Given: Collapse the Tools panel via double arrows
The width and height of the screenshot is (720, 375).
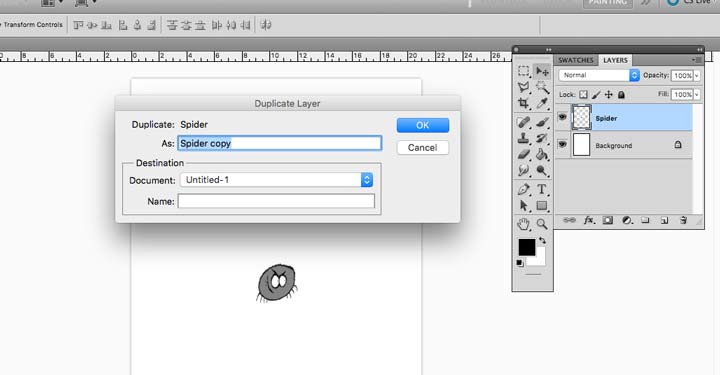Looking at the screenshot, I should pos(548,50).
